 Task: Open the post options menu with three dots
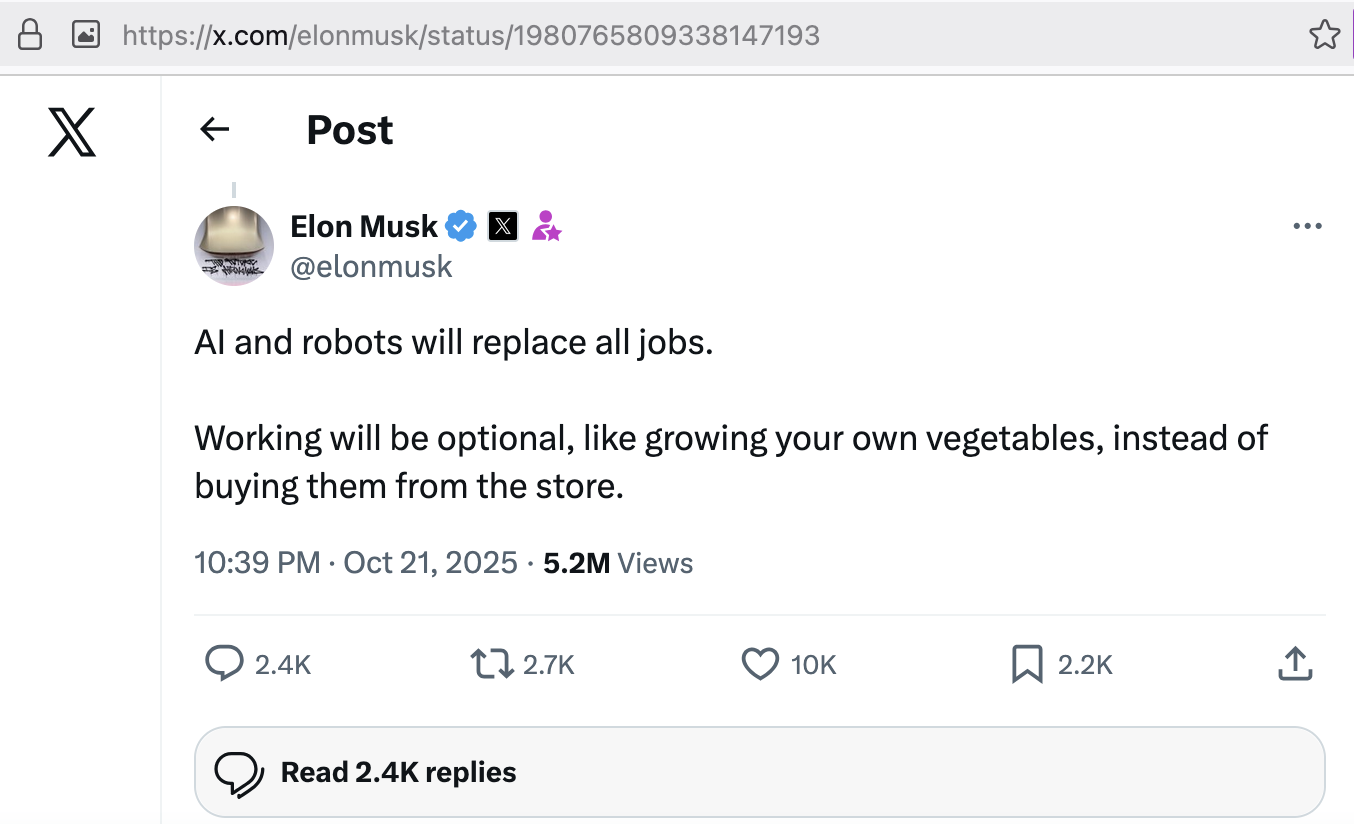coord(1306,226)
